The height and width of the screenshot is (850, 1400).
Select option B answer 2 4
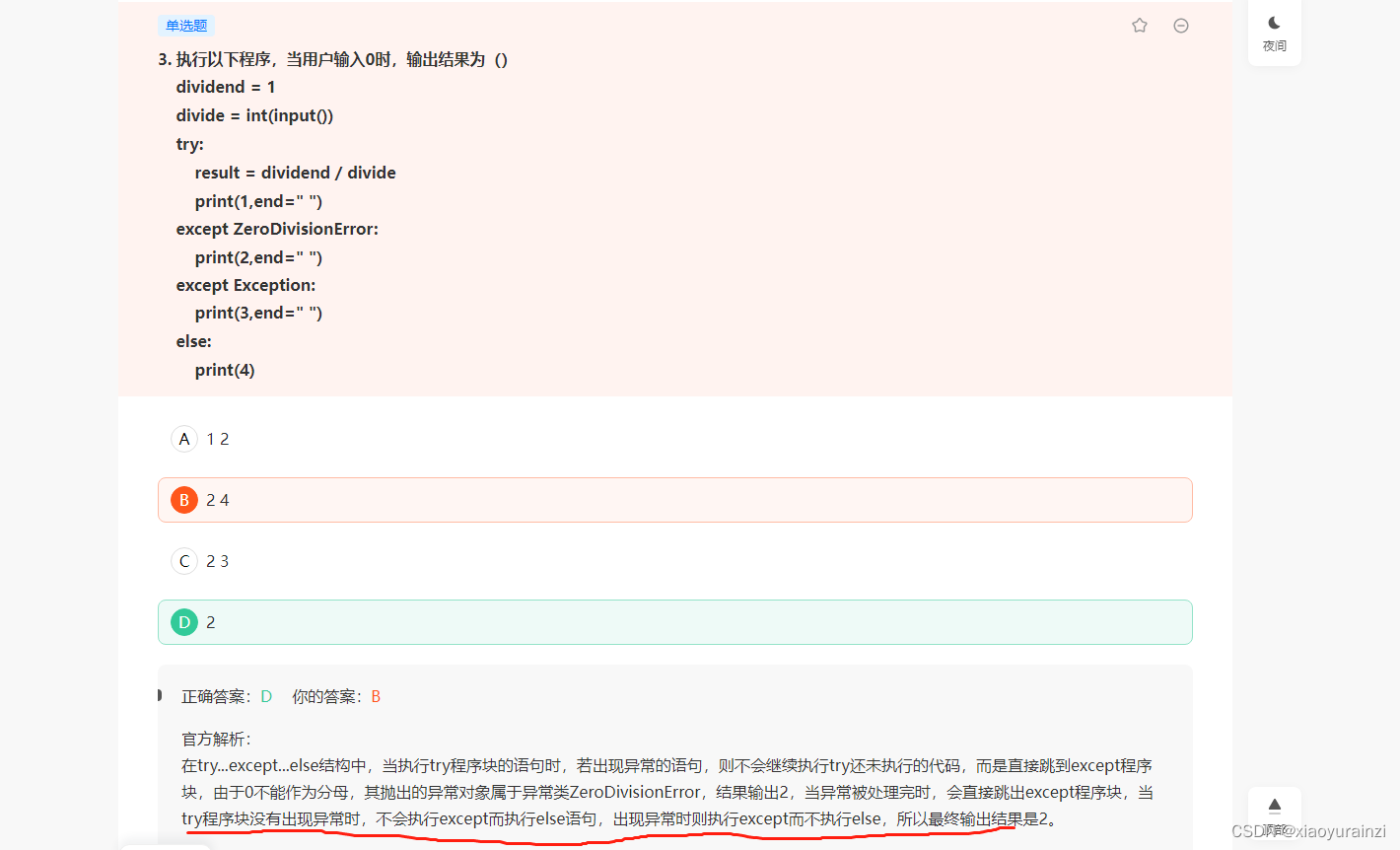pyautogui.click(x=675, y=500)
